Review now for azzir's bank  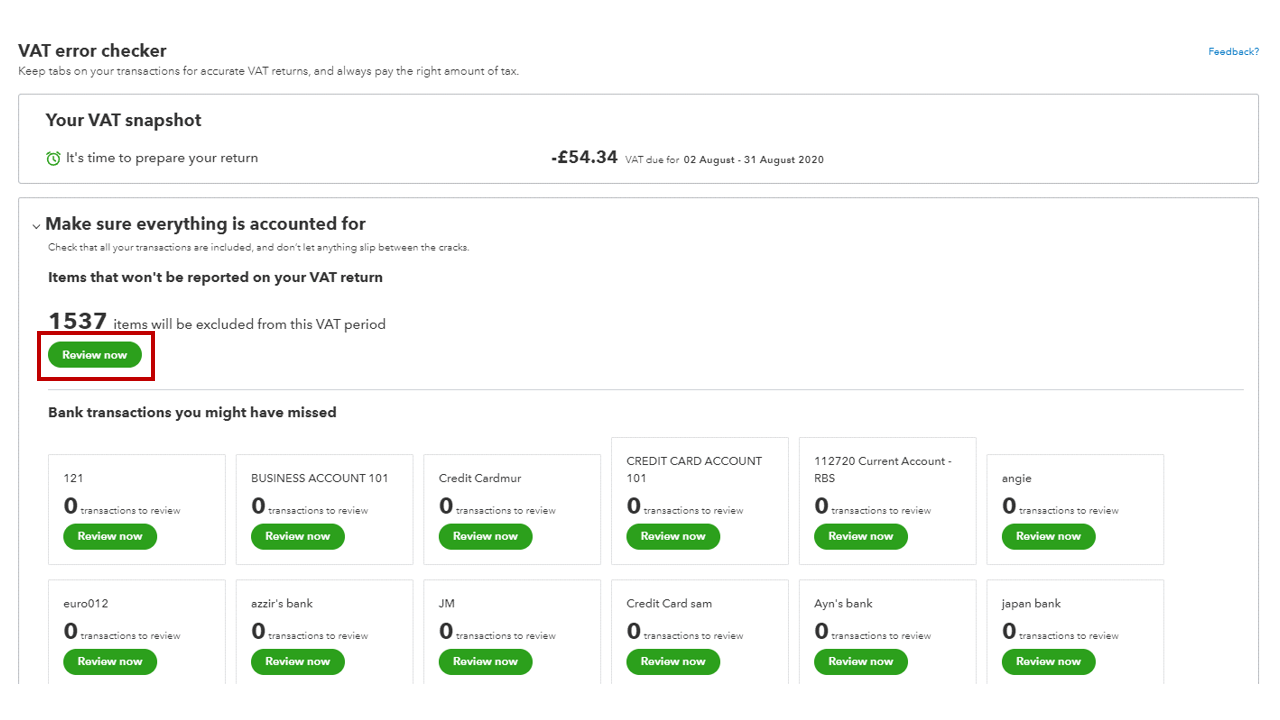(x=298, y=661)
